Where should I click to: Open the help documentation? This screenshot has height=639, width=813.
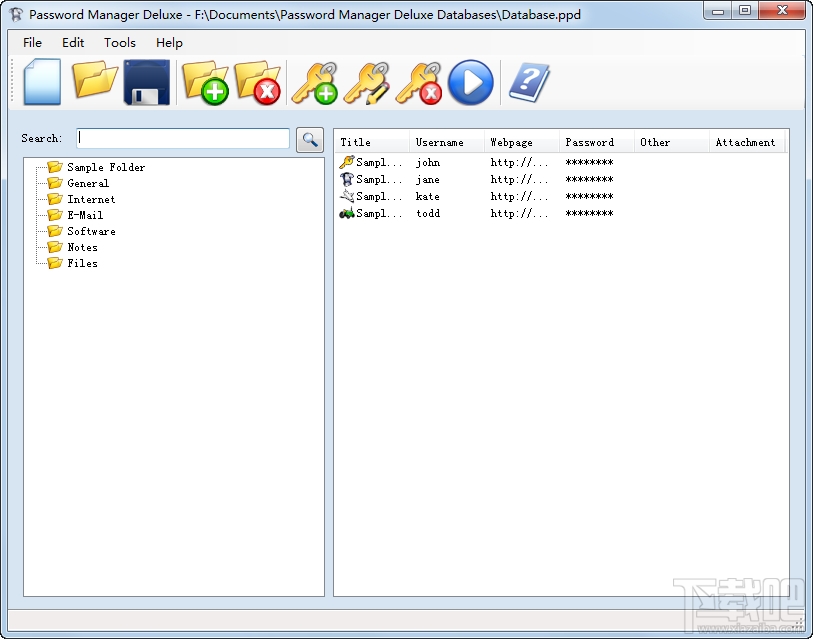(x=529, y=83)
